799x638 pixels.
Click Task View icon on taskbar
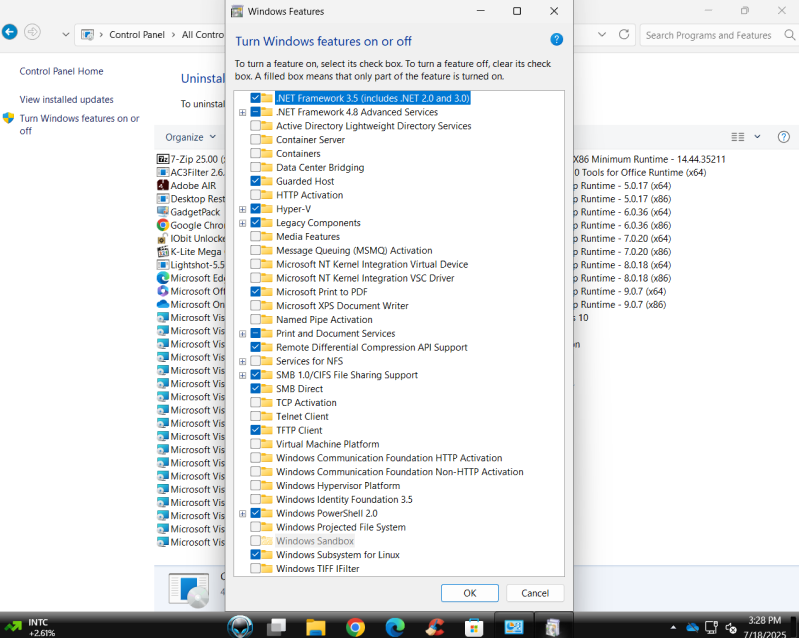(x=277, y=627)
